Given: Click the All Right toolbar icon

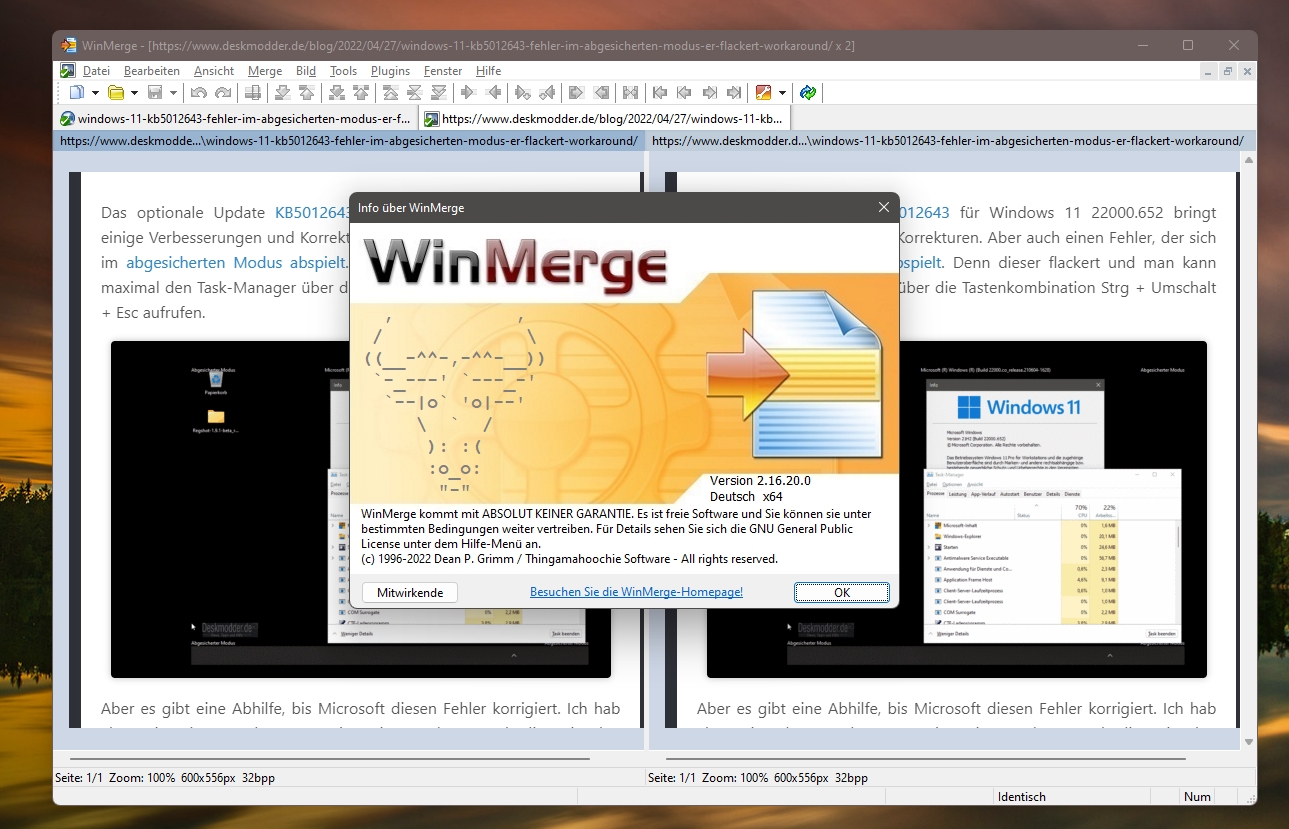Looking at the screenshot, I should pyautogui.click(x=576, y=93).
